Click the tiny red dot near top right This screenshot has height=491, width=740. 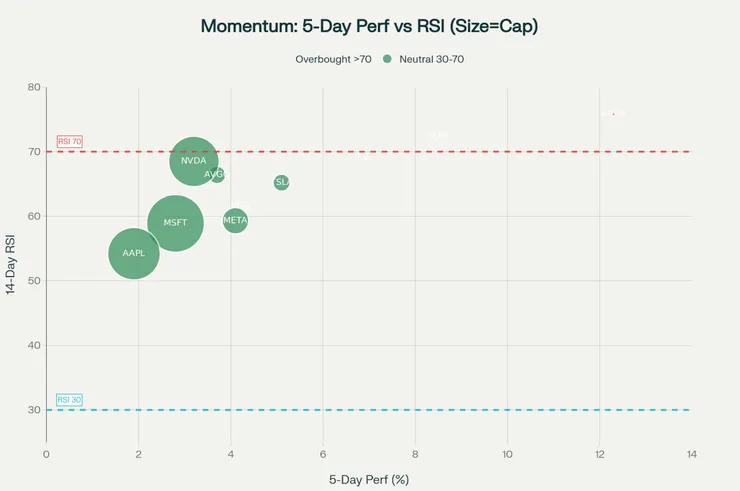point(613,114)
